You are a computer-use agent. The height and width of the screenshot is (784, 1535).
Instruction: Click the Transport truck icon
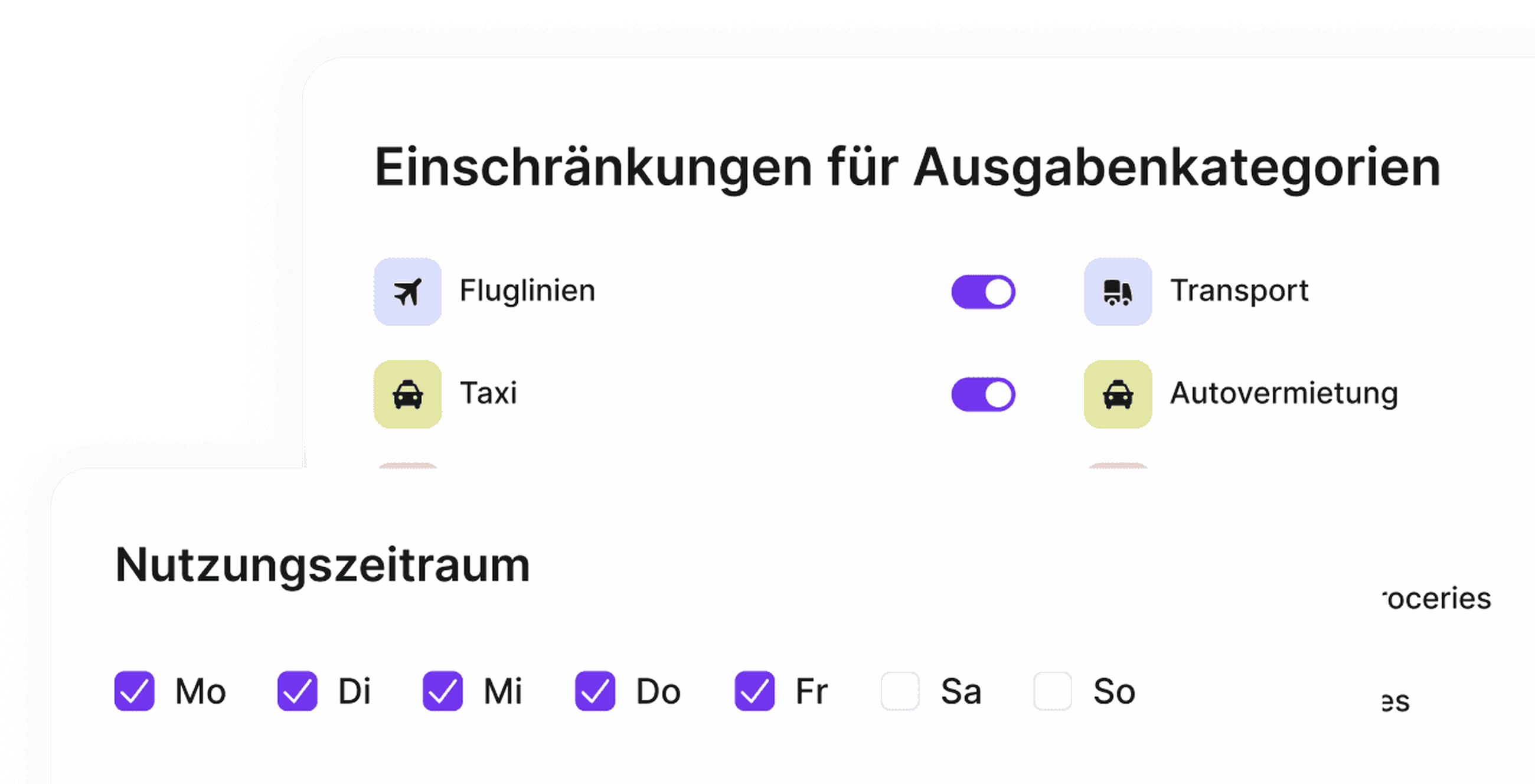click(1118, 292)
